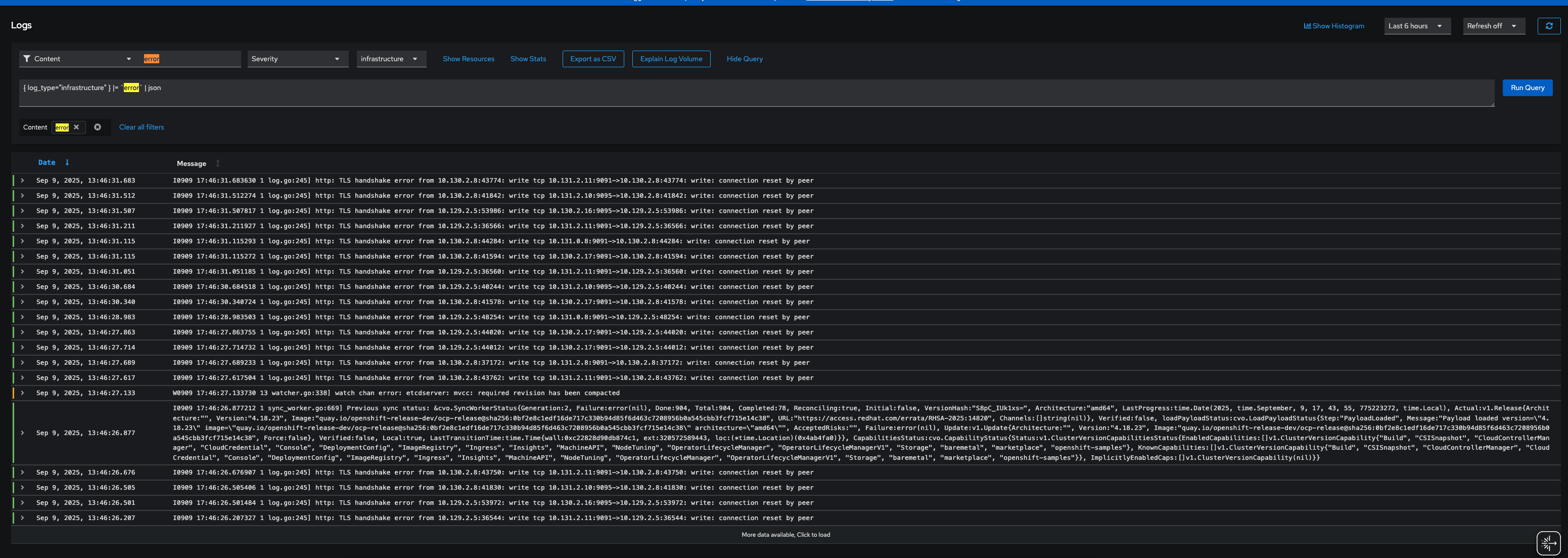Image resolution: width=1568 pixels, height=558 pixels.
Task: Open the Last 6 hours time range dropdown
Action: point(1416,26)
